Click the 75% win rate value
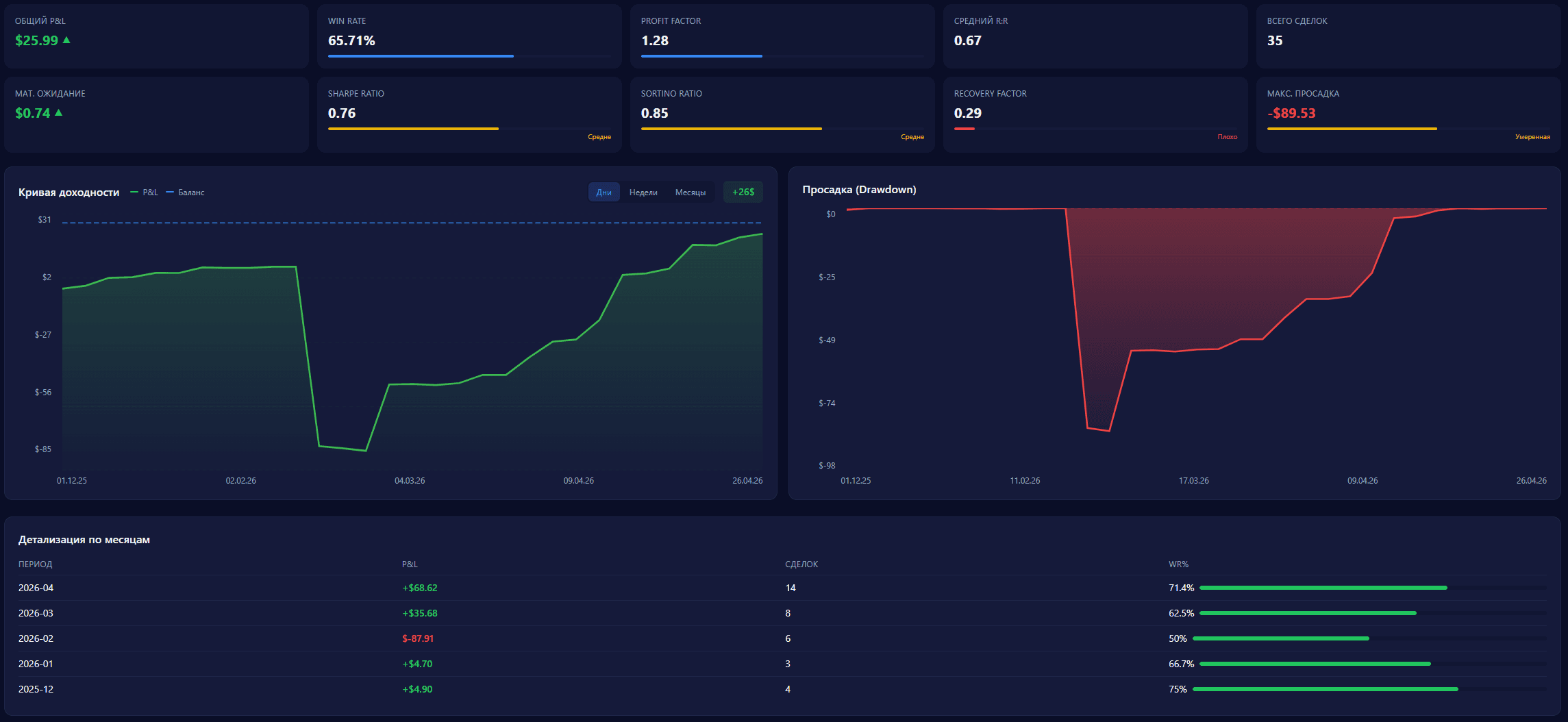This screenshot has height=722, width=1568. click(x=1178, y=689)
